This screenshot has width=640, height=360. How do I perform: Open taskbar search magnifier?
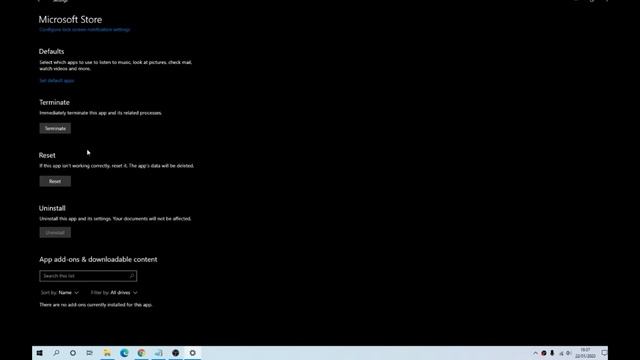56,353
